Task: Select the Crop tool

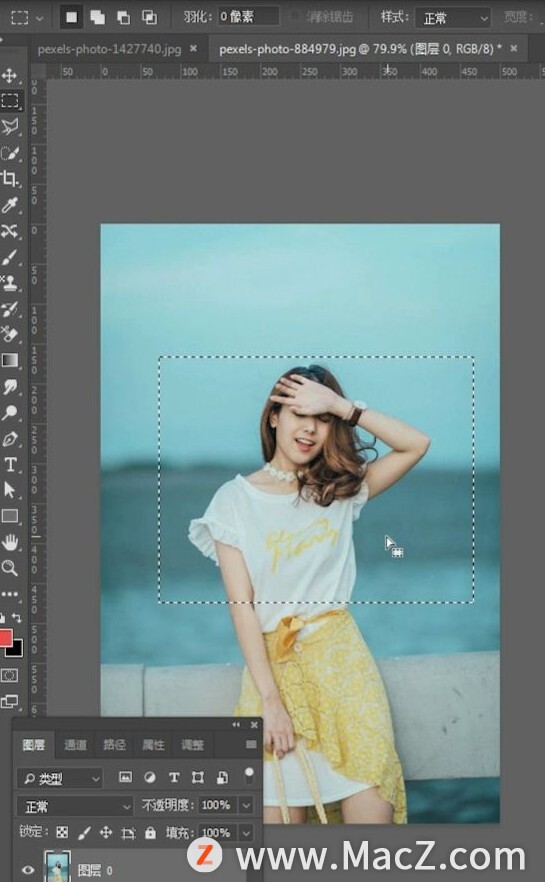Action: click(10, 179)
